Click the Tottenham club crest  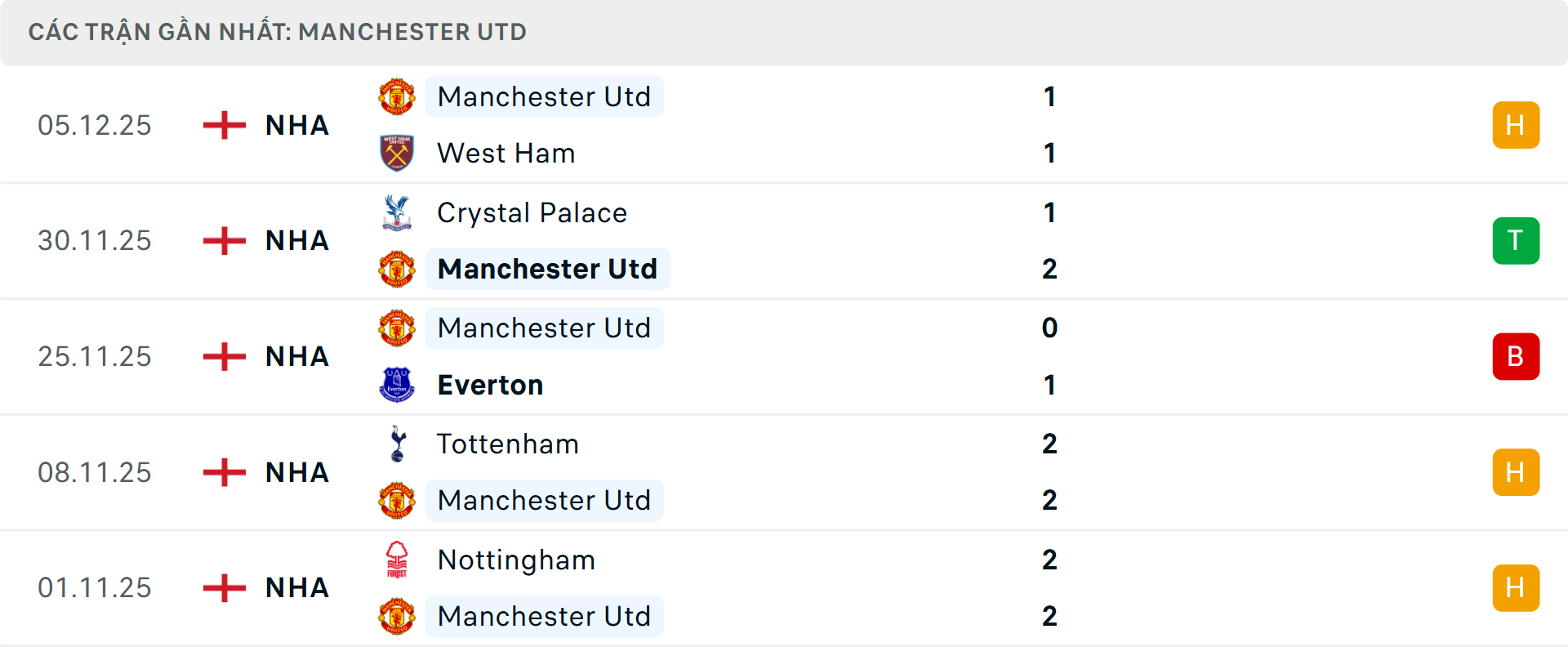click(398, 444)
